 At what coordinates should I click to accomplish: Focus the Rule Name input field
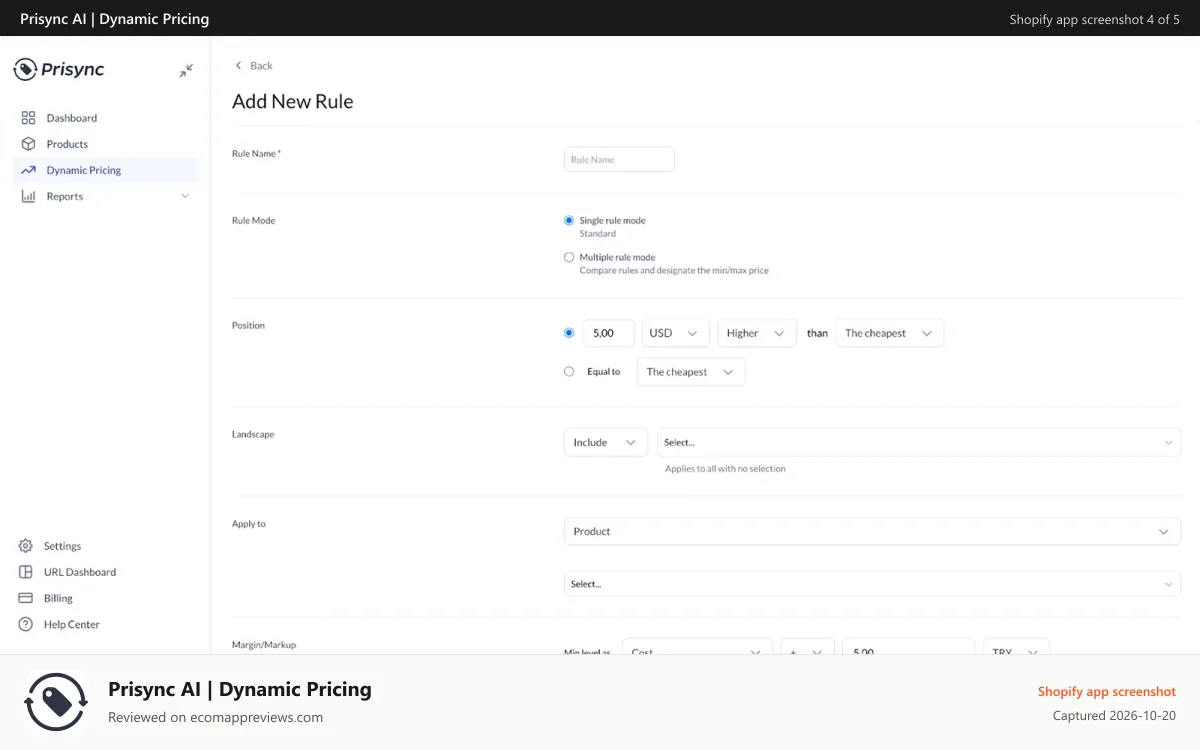click(x=619, y=159)
